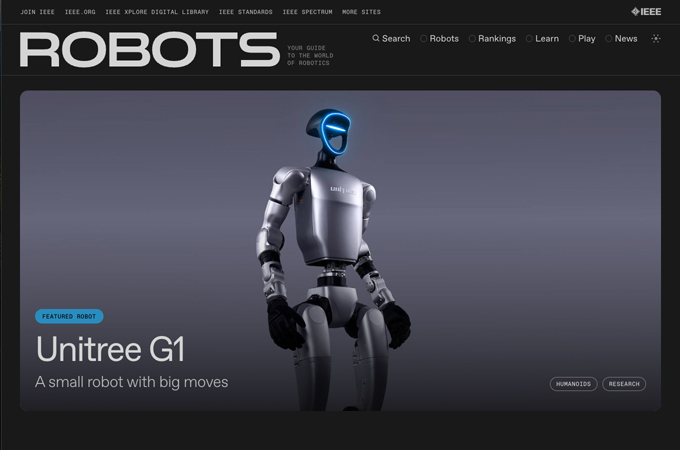Go to the ROBOTS site logo homepage
680x450 pixels.
(x=150, y=49)
